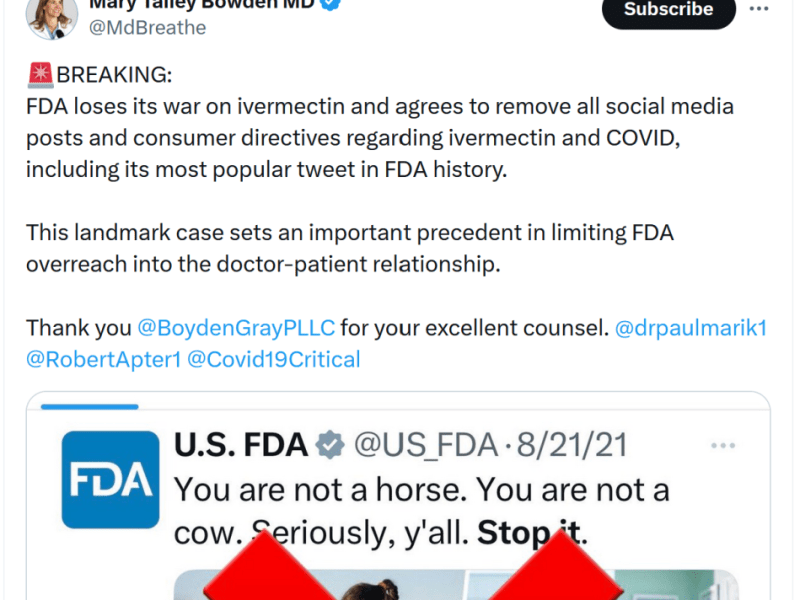This screenshot has width=800, height=600.
Task: Open the @RobertApter1 mention
Action: 104,359
